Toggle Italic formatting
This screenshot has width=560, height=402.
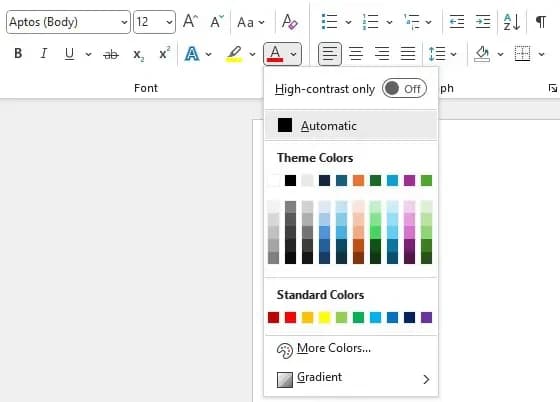coord(44,54)
